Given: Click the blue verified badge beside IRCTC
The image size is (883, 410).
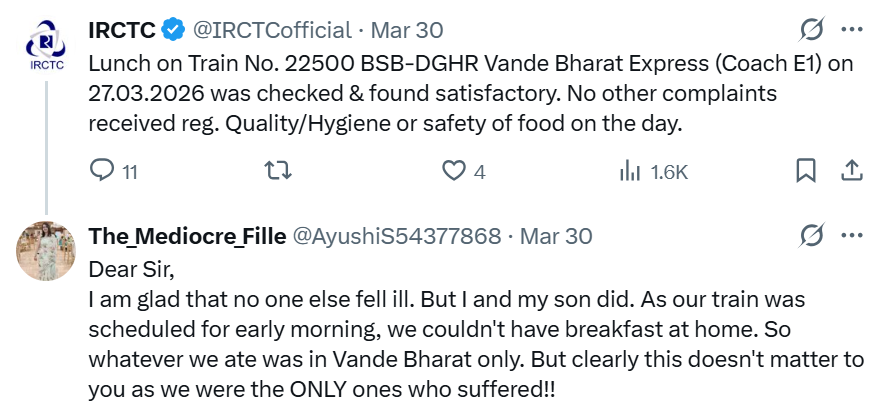Looking at the screenshot, I should [x=174, y=30].
